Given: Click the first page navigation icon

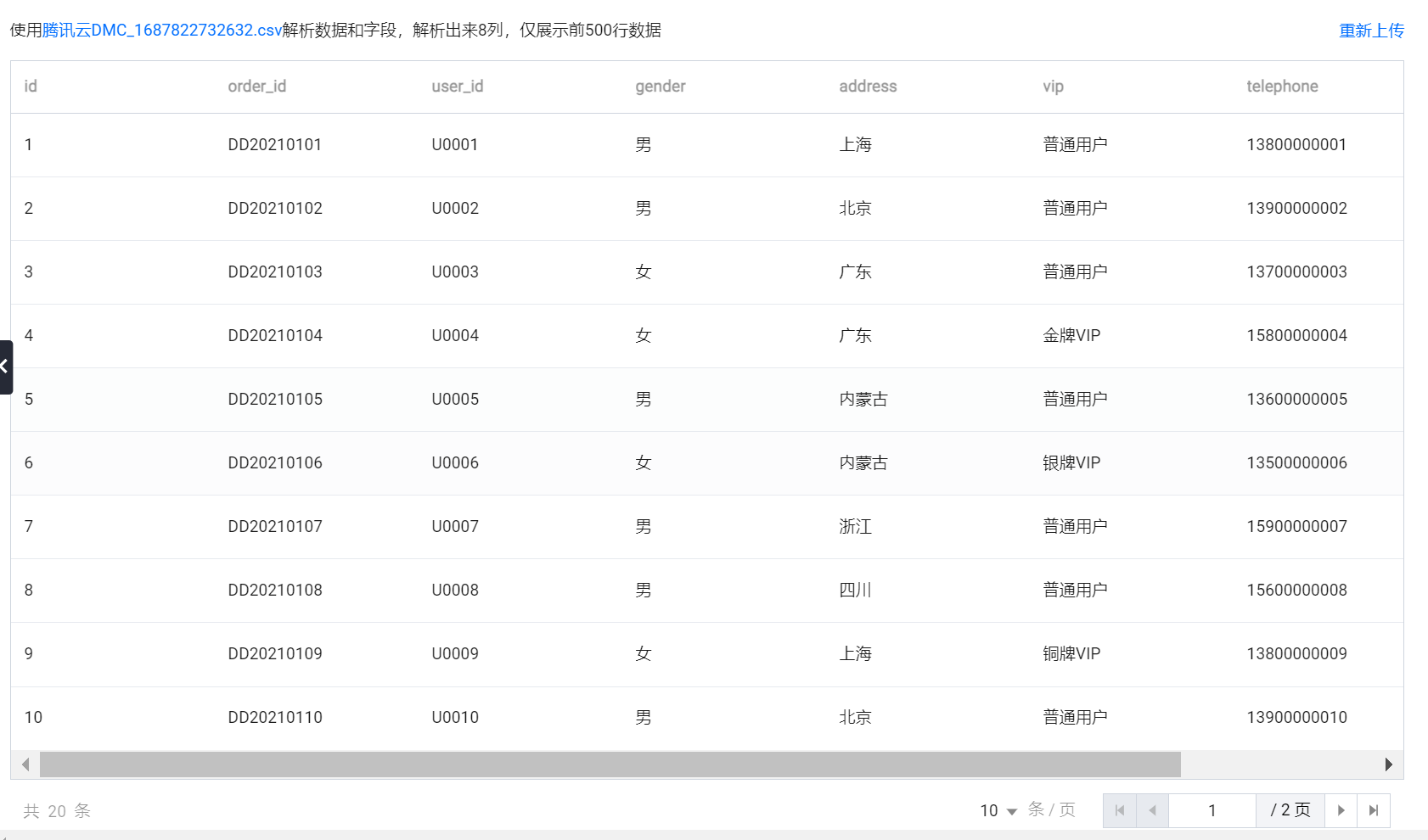Looking at the screenshot, I should (1119, 810).
